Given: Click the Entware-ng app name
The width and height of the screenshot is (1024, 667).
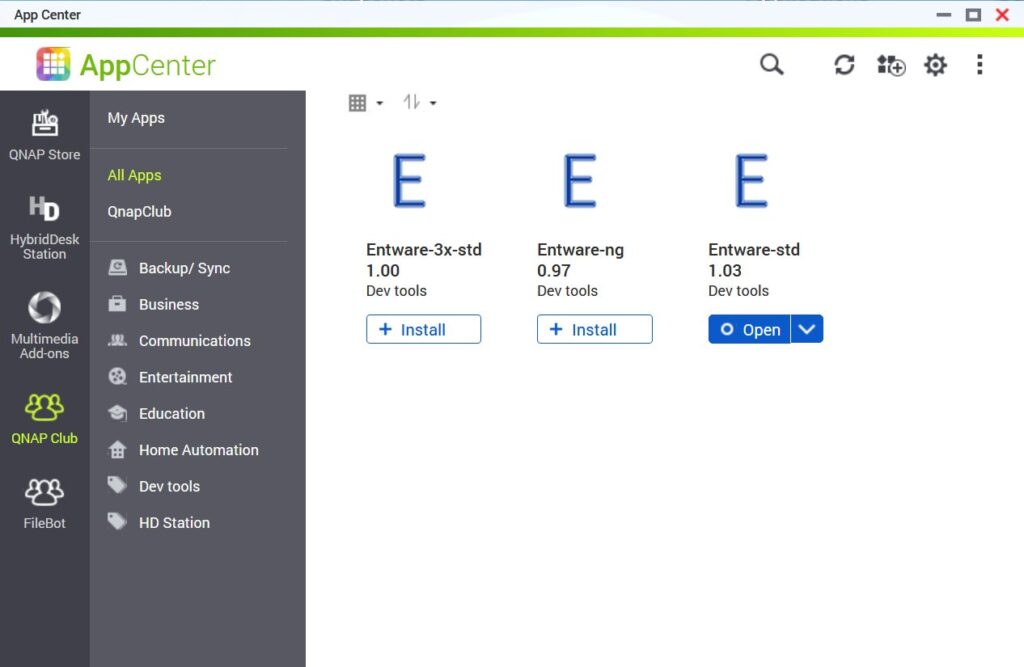Looking at the screenshot, I should point(581,250).
